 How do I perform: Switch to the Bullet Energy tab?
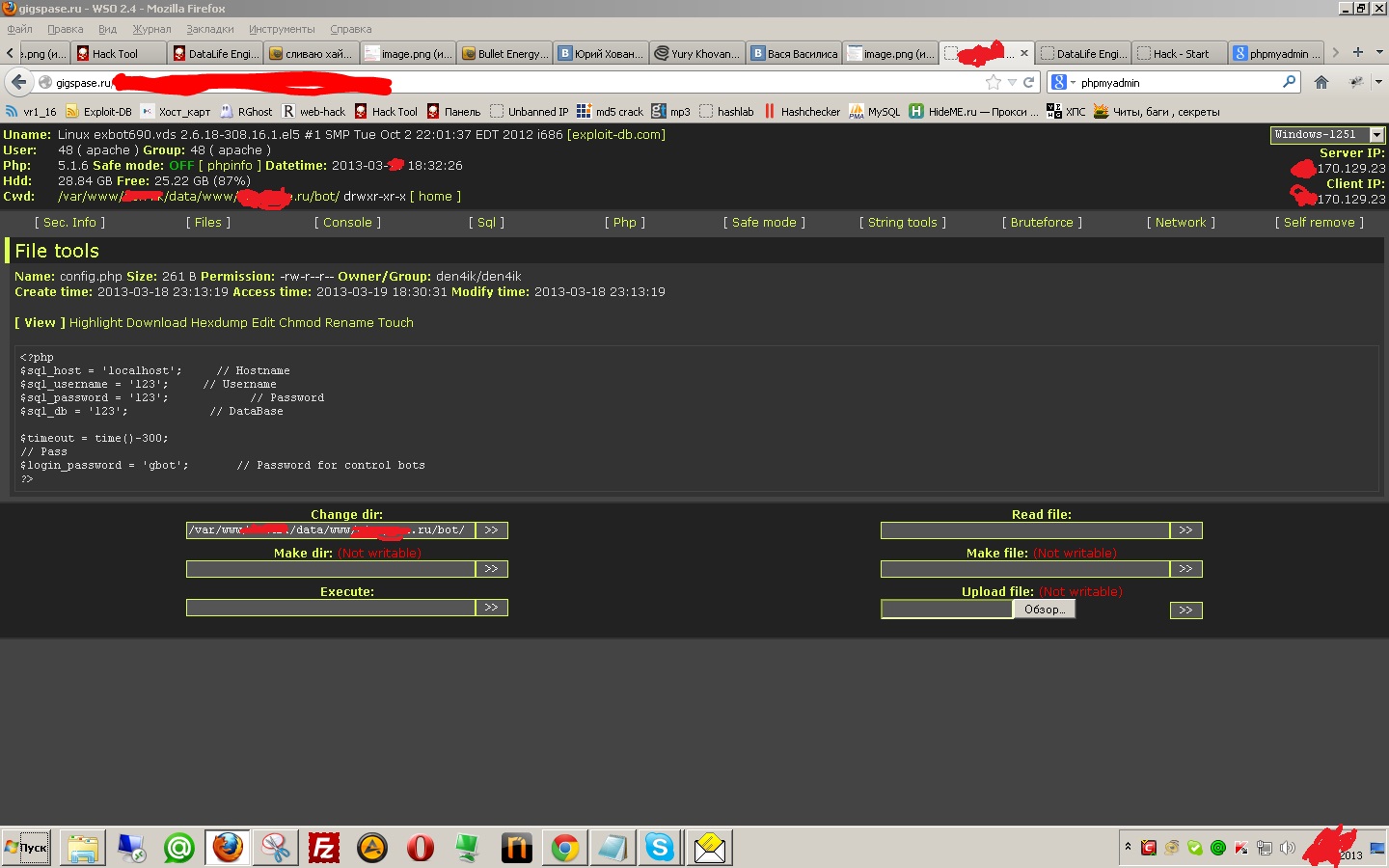504,53
